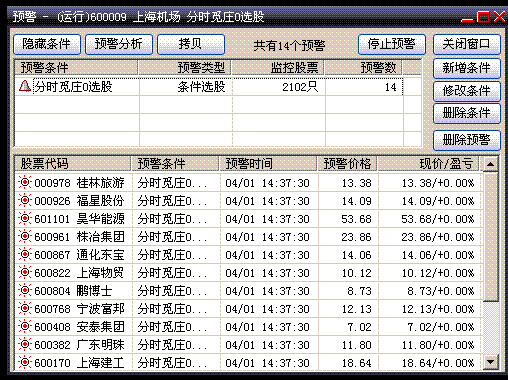Click the red X title bar button
Screen dimensions: 508x380
499,16
